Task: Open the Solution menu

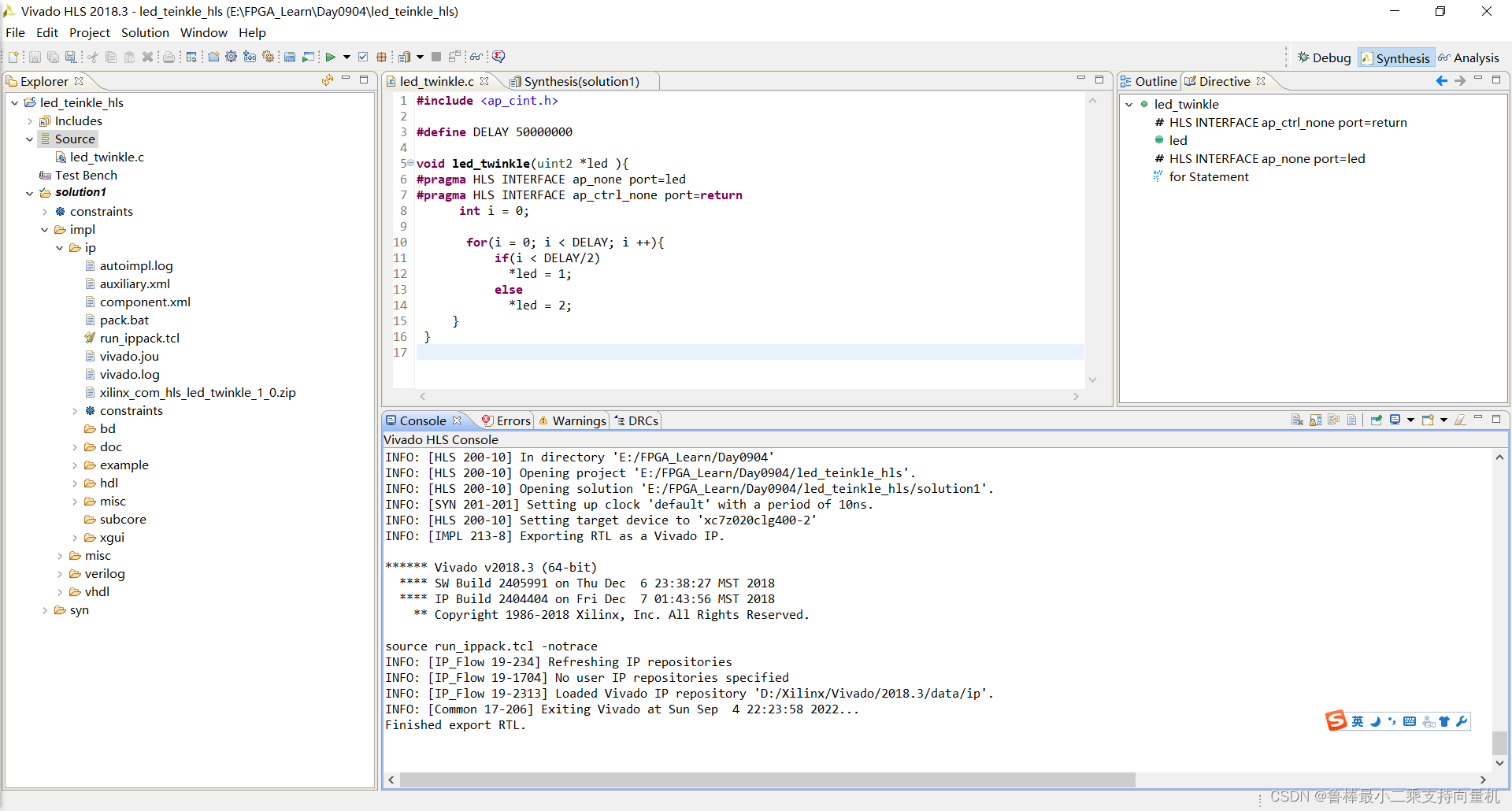Action: pos(145,32)
